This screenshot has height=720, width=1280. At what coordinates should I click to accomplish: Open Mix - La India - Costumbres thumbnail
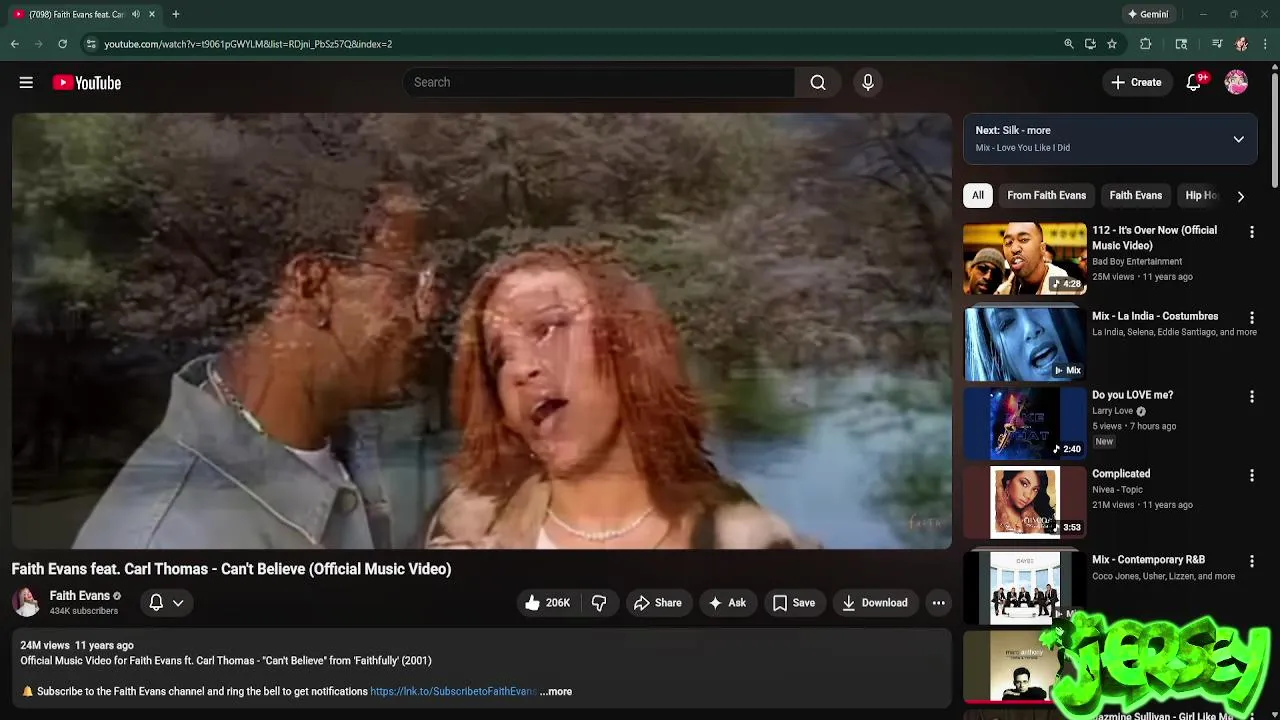[x=1024, y=344]
